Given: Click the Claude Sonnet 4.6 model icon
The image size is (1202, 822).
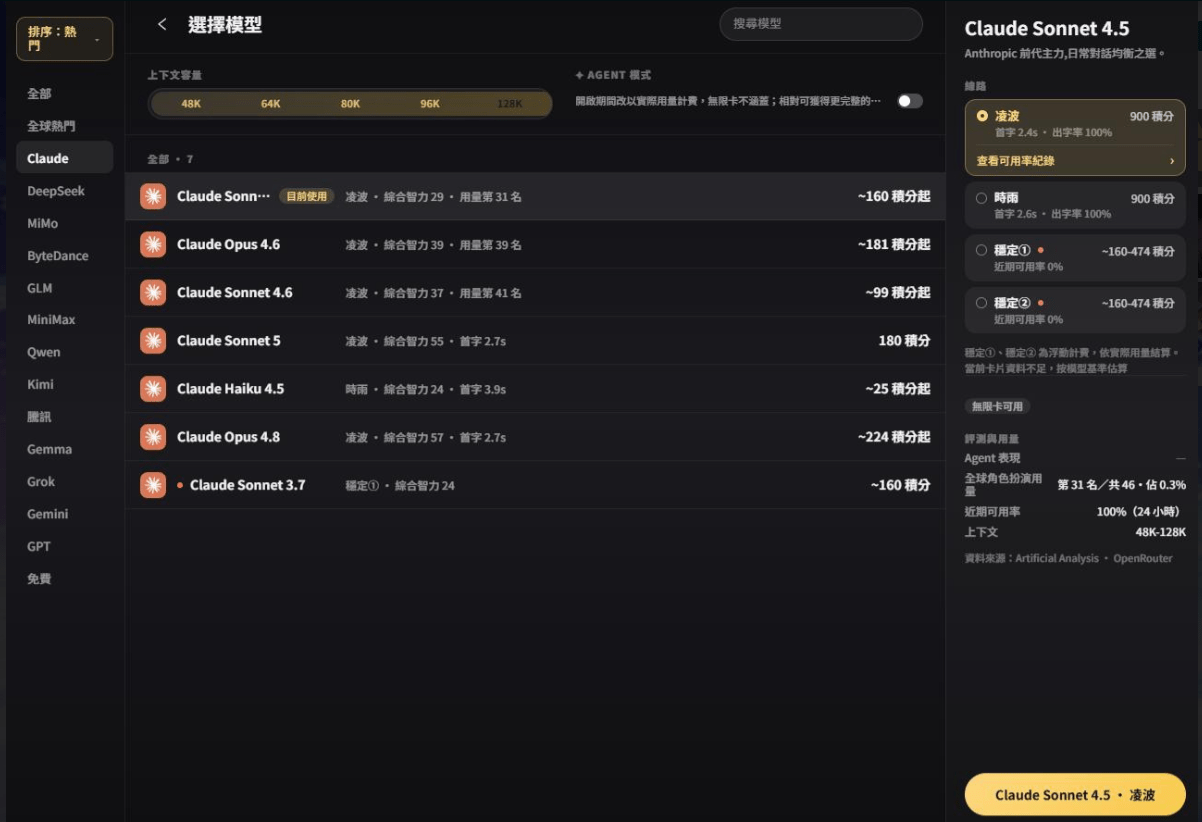Looking at the screenshot, I should pos(153,292).
